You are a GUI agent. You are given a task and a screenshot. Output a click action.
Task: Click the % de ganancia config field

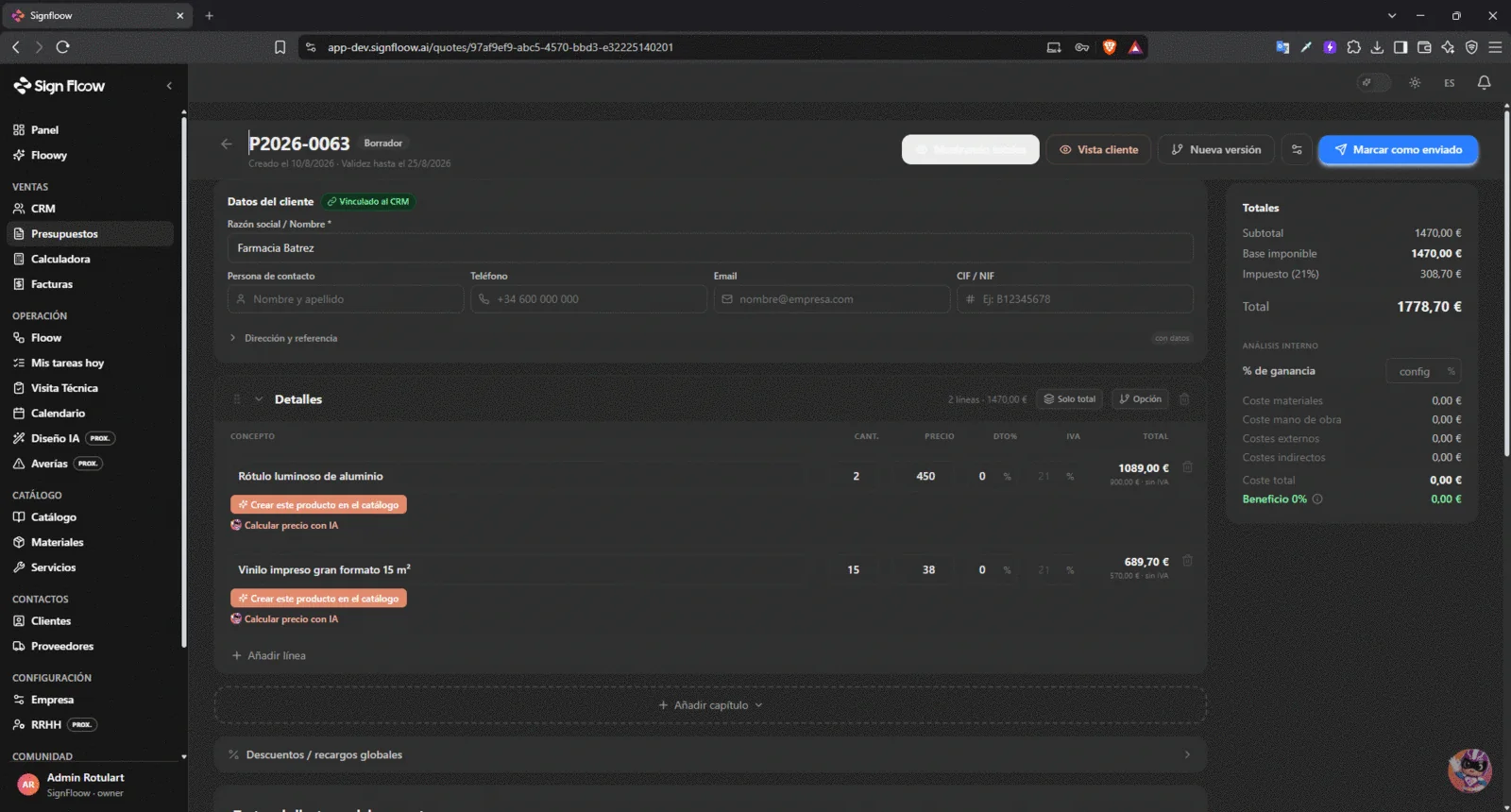tap(1423, 372)
